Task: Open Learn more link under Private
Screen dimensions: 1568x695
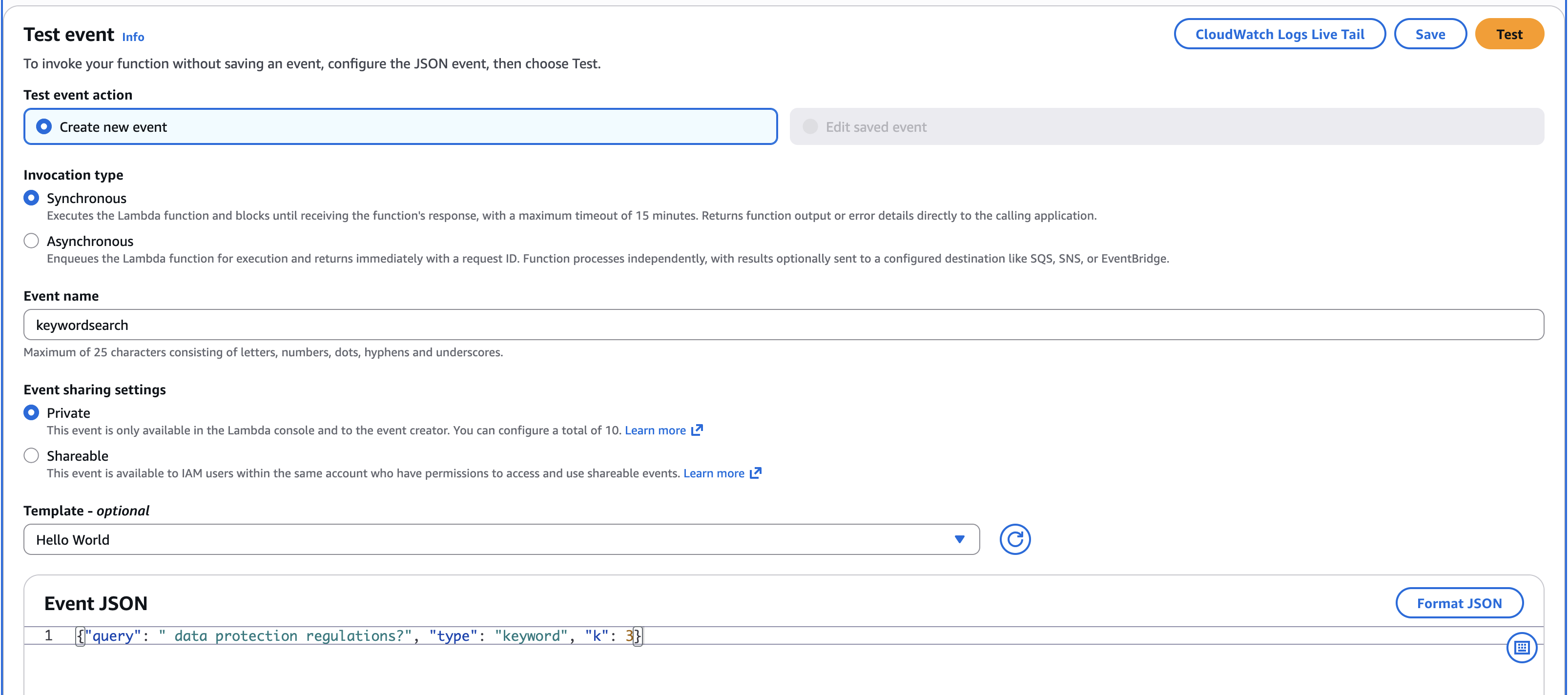Action: [x=655, y=430]
